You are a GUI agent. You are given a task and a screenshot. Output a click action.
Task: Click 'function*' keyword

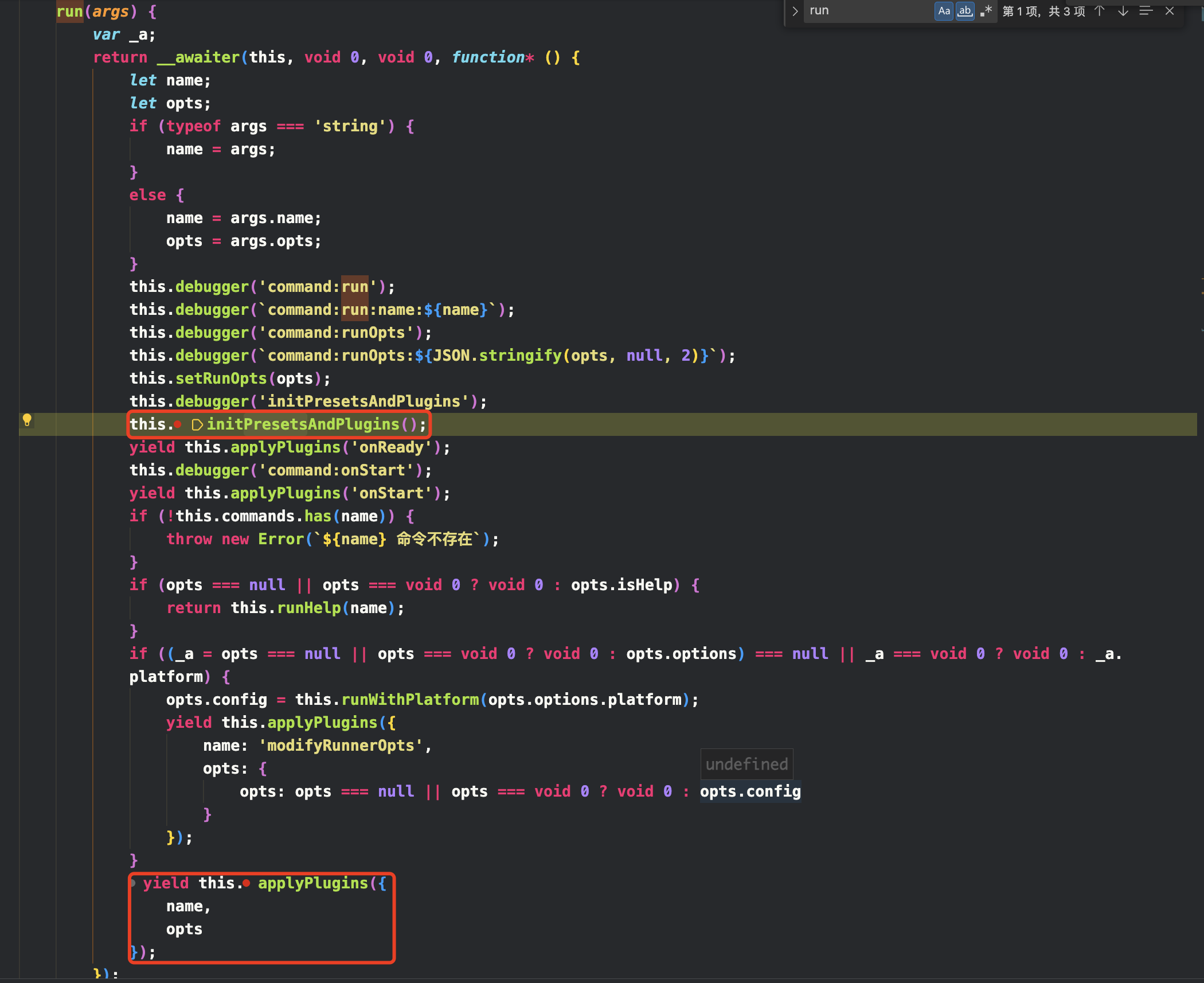click(x=492, y=57)
